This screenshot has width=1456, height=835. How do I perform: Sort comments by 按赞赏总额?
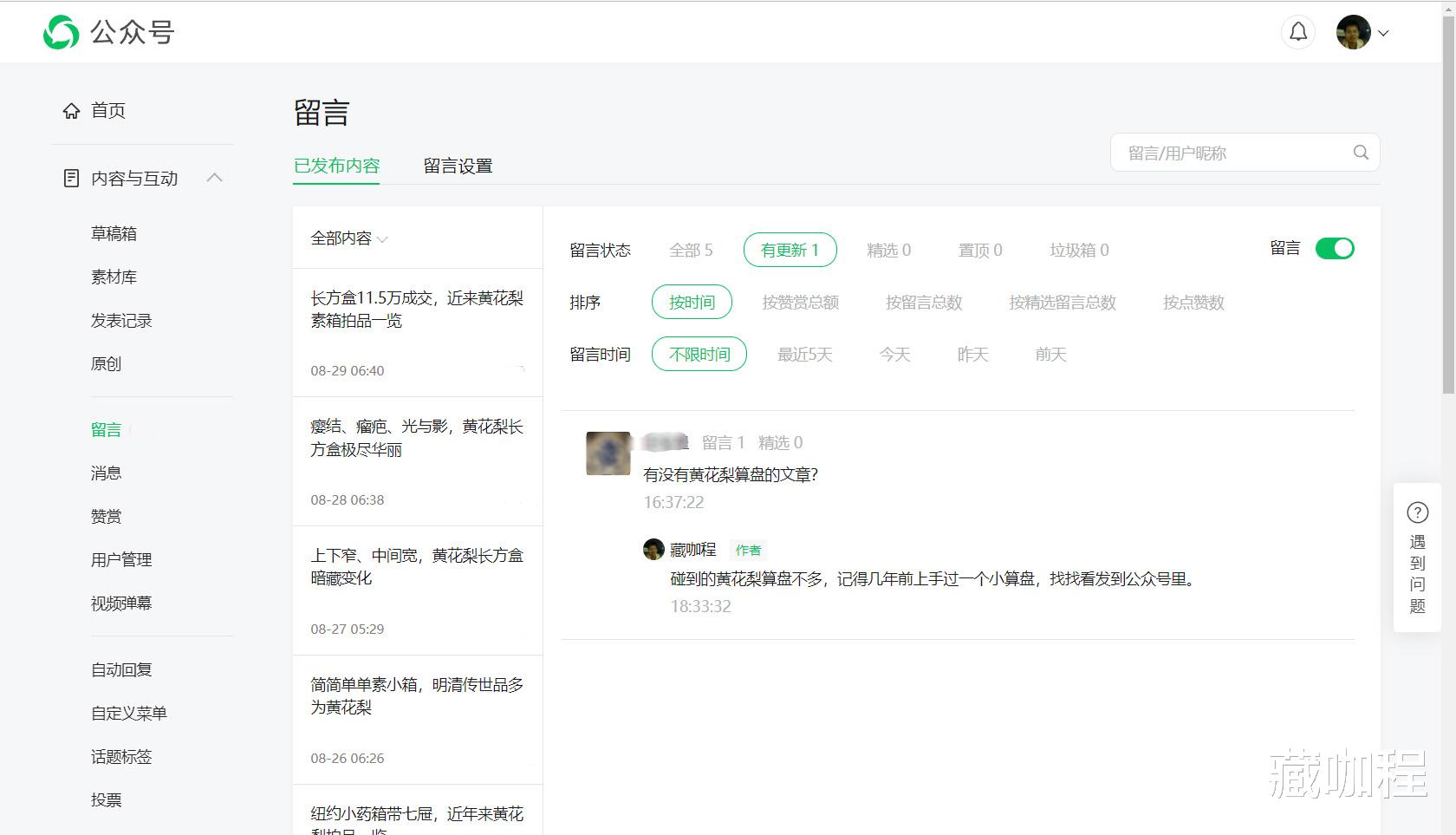800,303
